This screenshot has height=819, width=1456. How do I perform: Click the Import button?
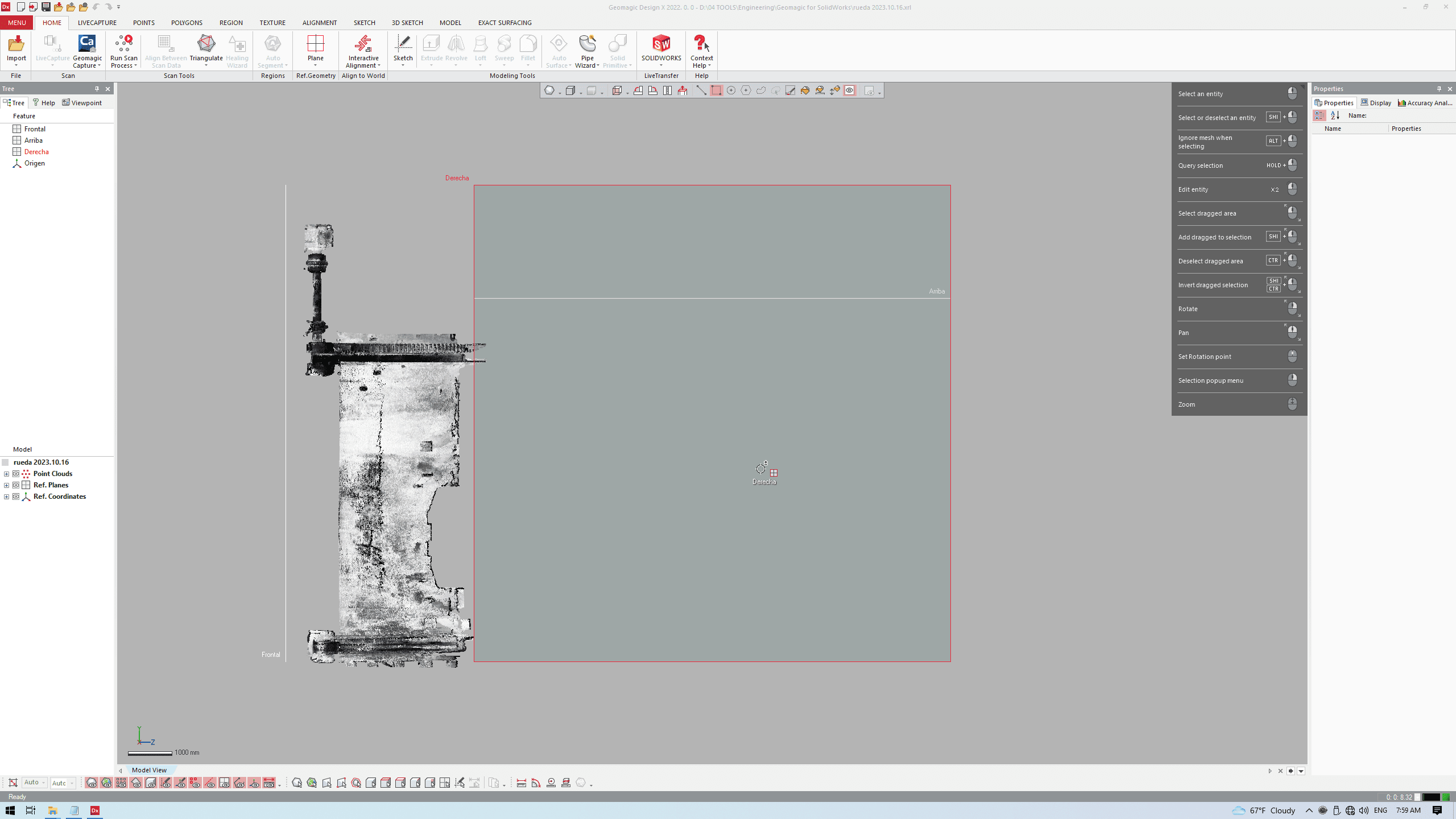[x=16, y=48]
